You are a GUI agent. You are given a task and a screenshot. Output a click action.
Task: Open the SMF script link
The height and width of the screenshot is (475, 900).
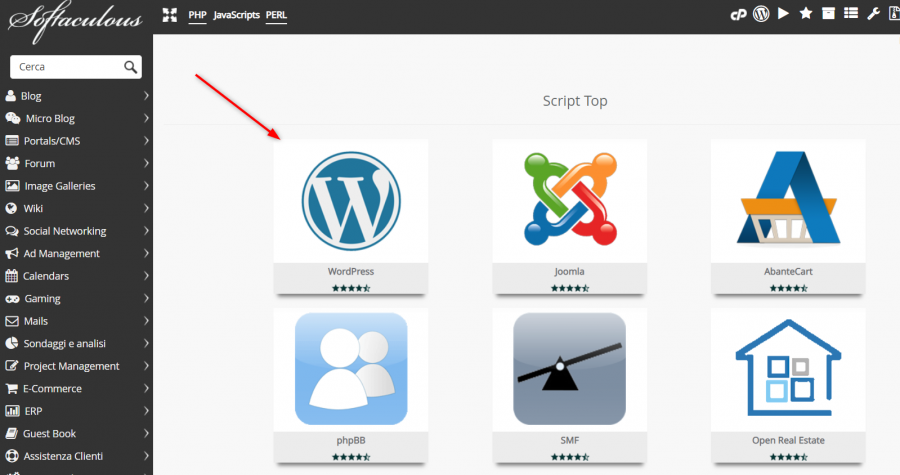point(569,441)
